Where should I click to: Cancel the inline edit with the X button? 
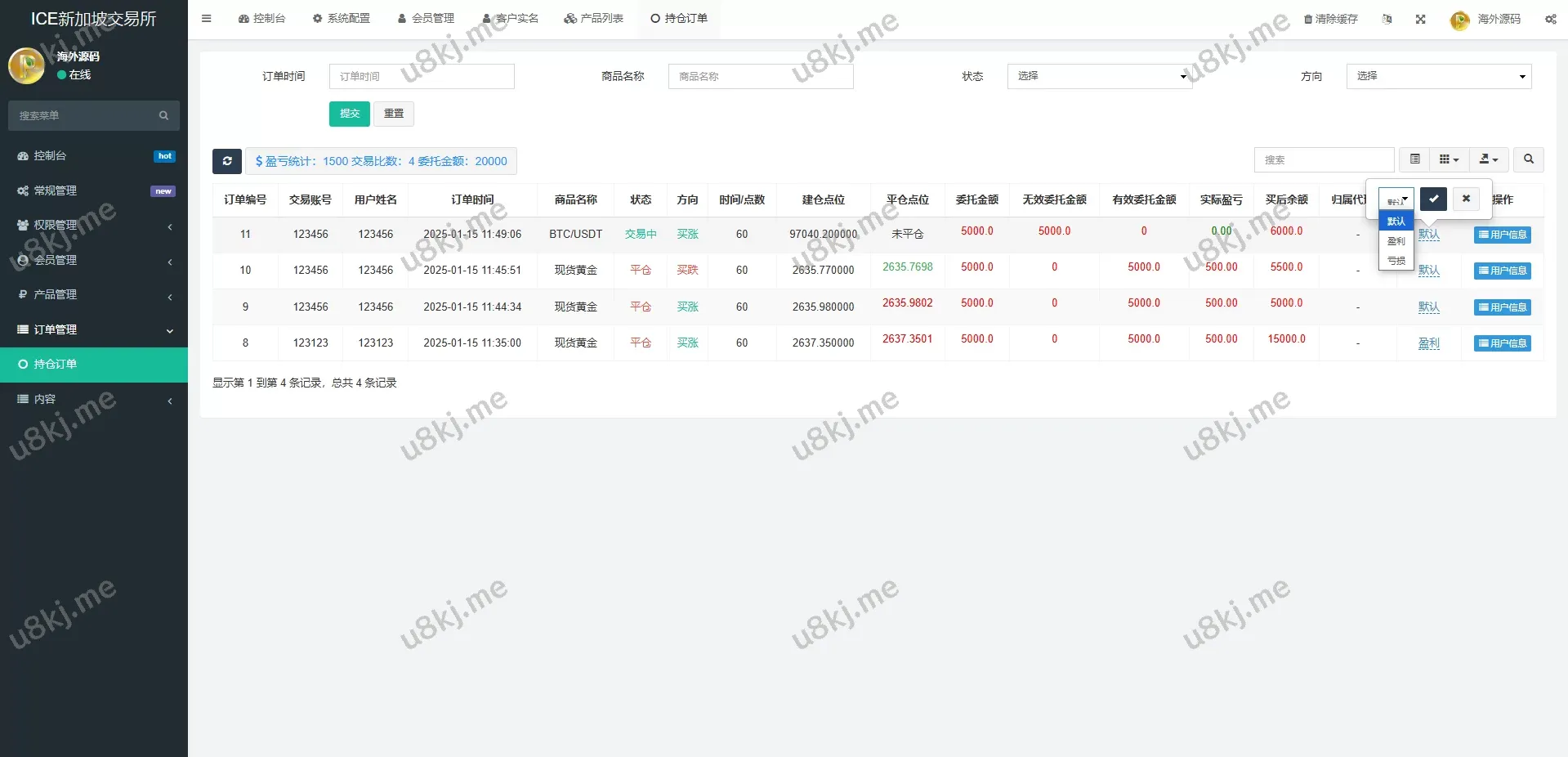tap(1466, 199)
